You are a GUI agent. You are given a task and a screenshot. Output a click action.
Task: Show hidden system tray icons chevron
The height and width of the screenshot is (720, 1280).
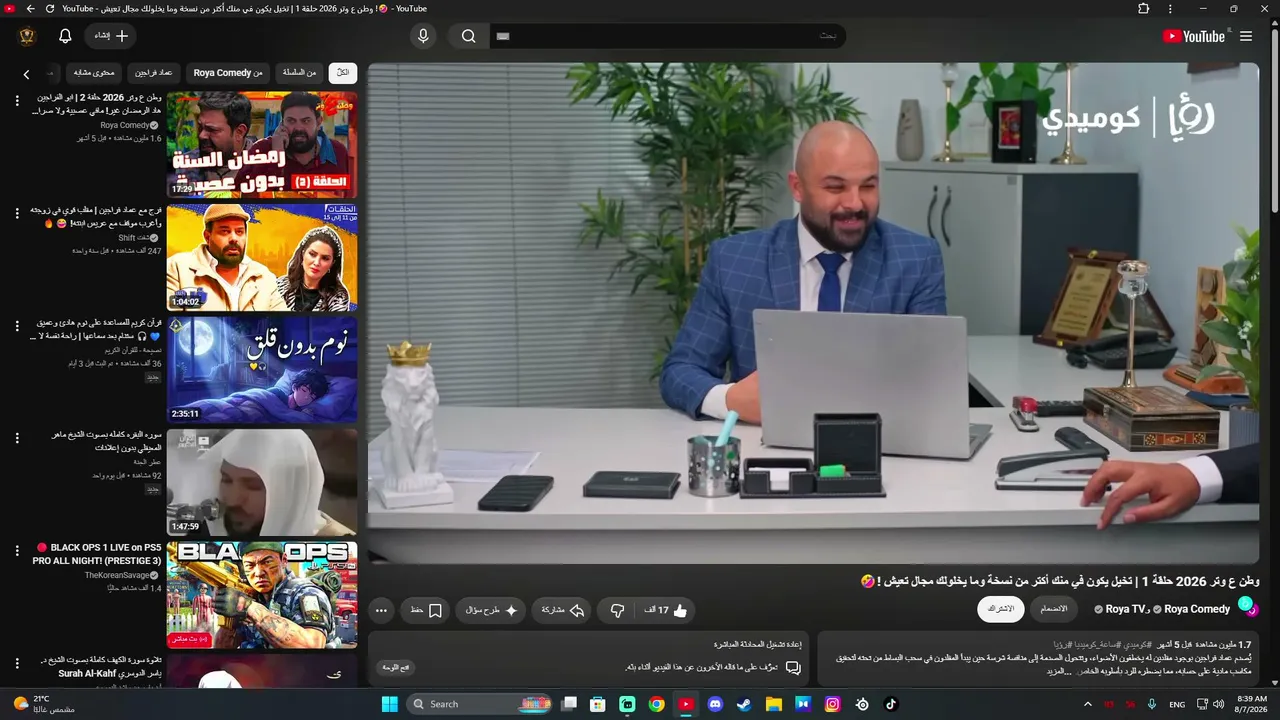pos(1088,704)
